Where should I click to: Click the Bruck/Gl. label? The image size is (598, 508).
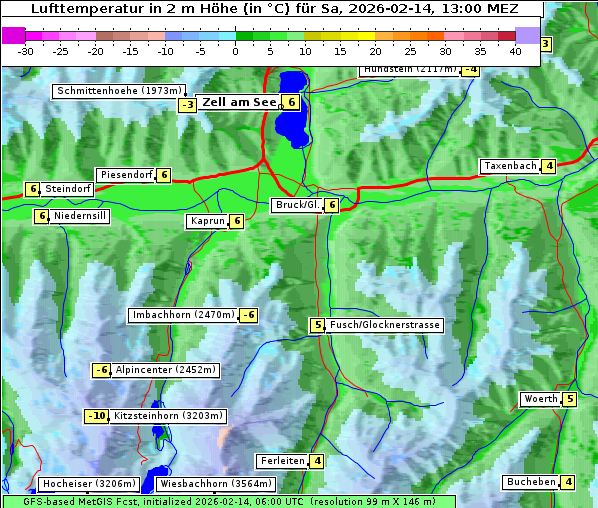(297, 205)
